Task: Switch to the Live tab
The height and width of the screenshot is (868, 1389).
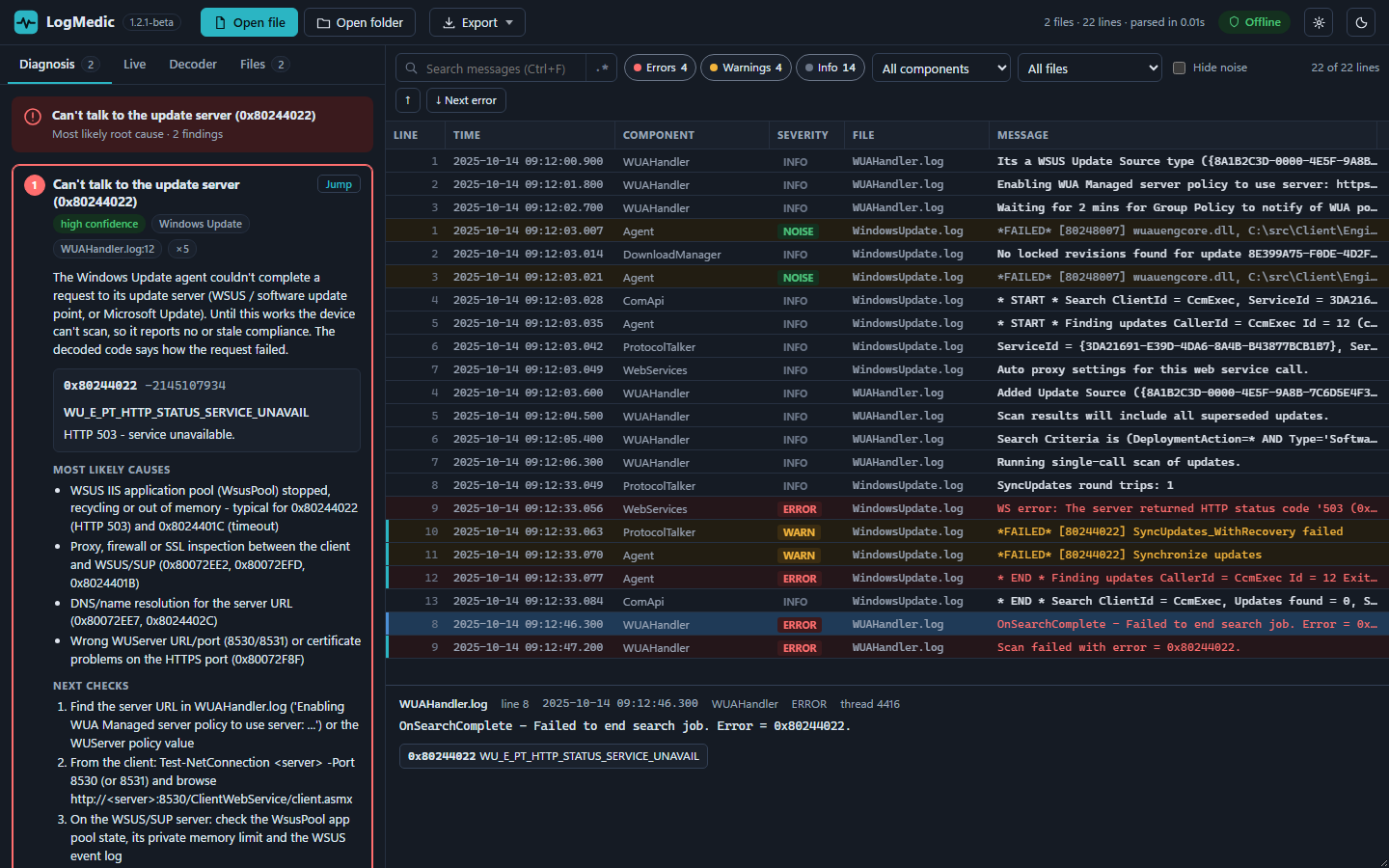Action: pos(134,65)
